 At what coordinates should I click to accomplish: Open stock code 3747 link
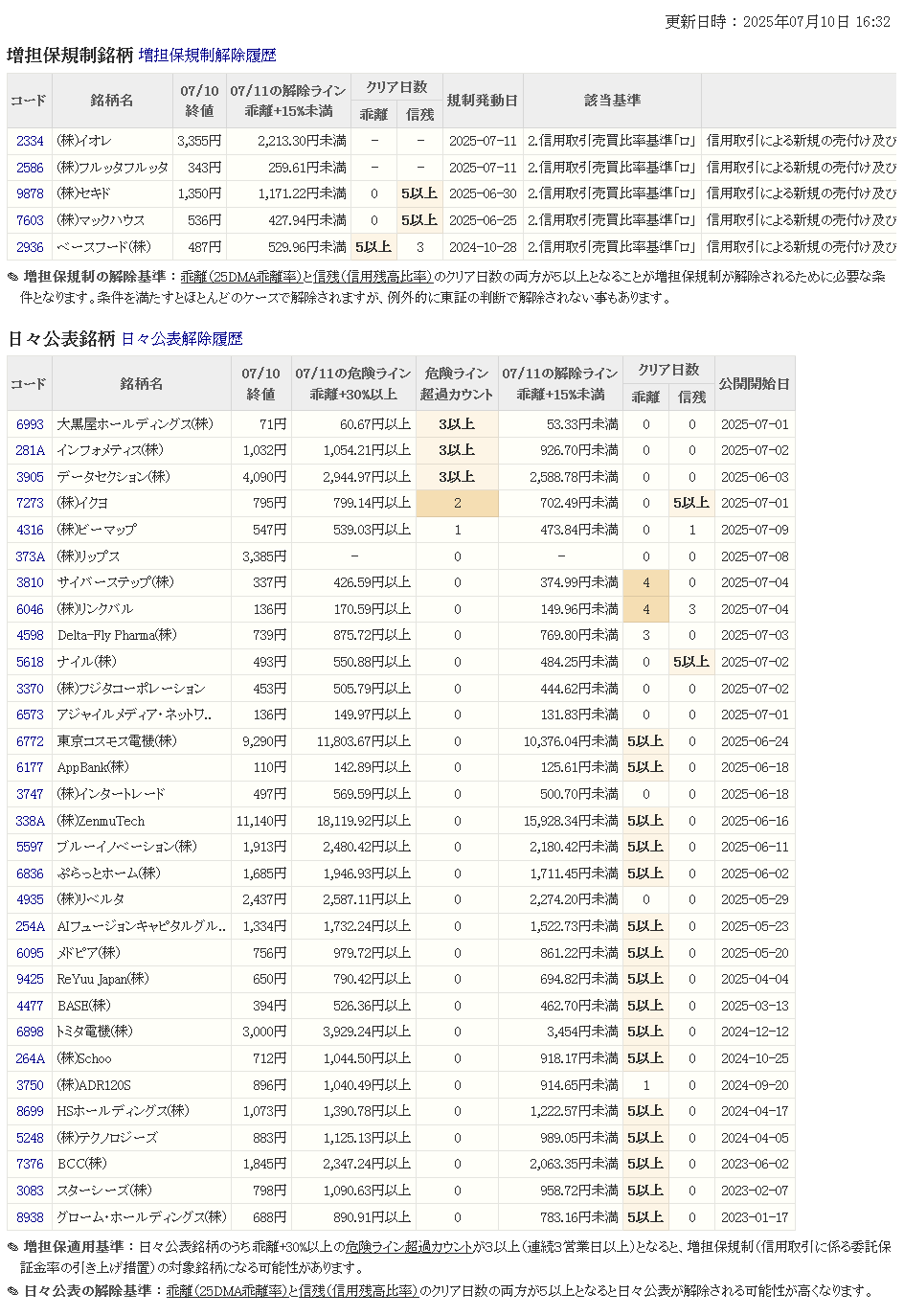point(30,794)
